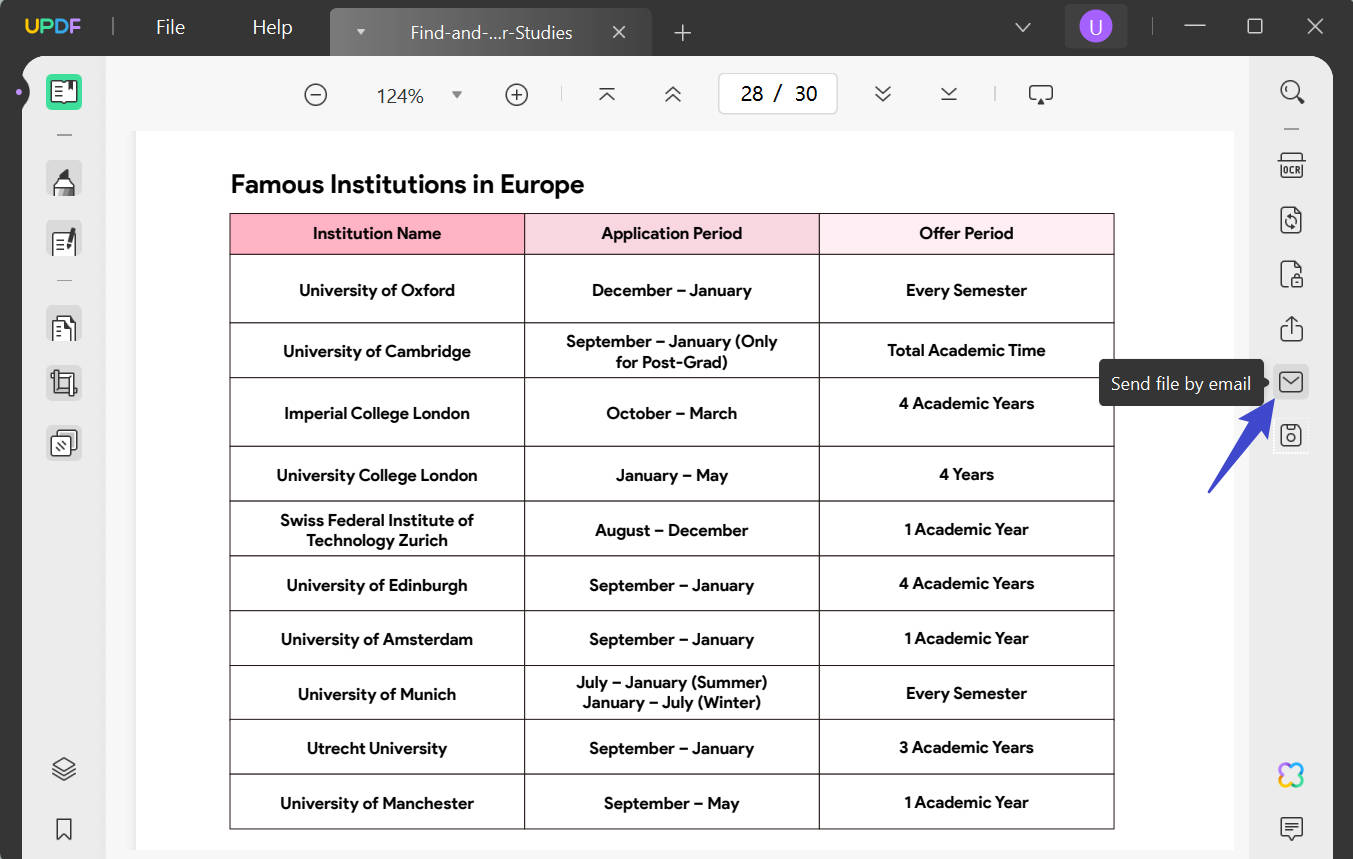
Task: Jump to the first page
Action: [607, 94]
